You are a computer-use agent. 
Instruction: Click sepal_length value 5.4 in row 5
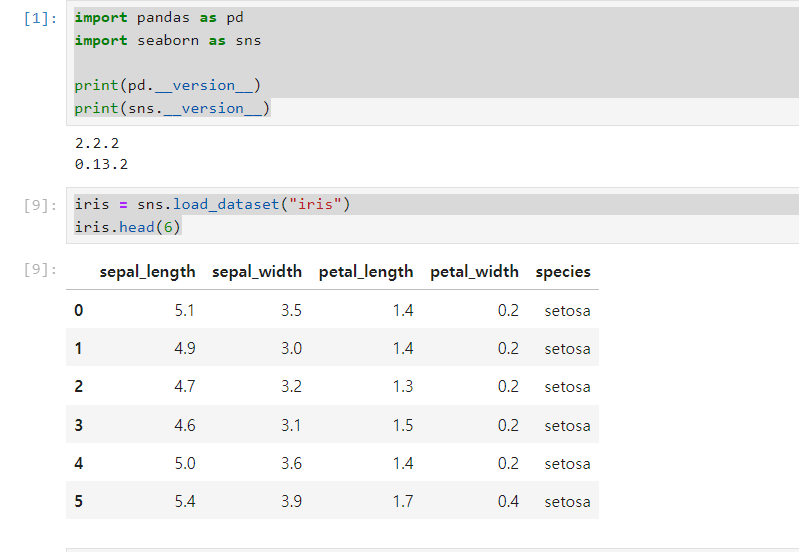(184, 502)
